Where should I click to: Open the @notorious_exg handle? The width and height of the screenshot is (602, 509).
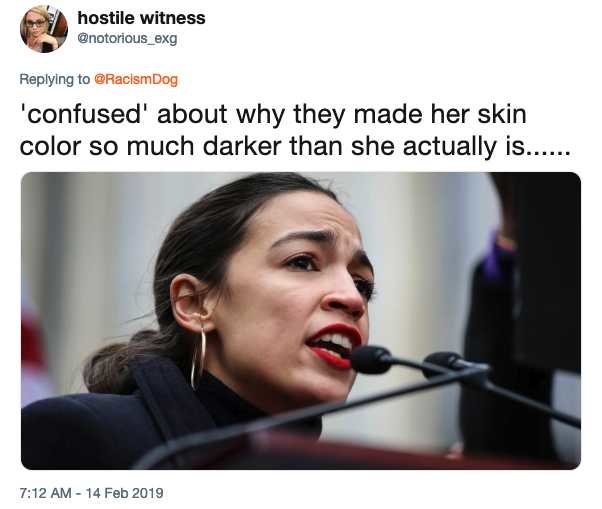[x=127, y=39]
